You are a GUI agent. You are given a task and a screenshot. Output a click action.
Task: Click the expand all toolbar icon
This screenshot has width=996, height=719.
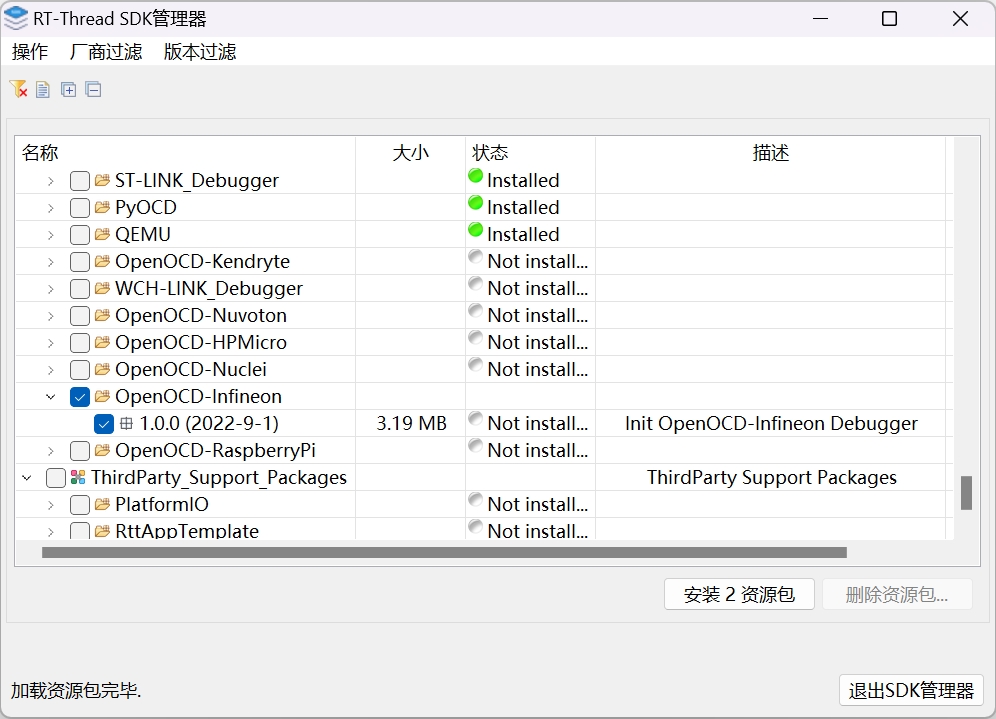(x=69, y=90)
